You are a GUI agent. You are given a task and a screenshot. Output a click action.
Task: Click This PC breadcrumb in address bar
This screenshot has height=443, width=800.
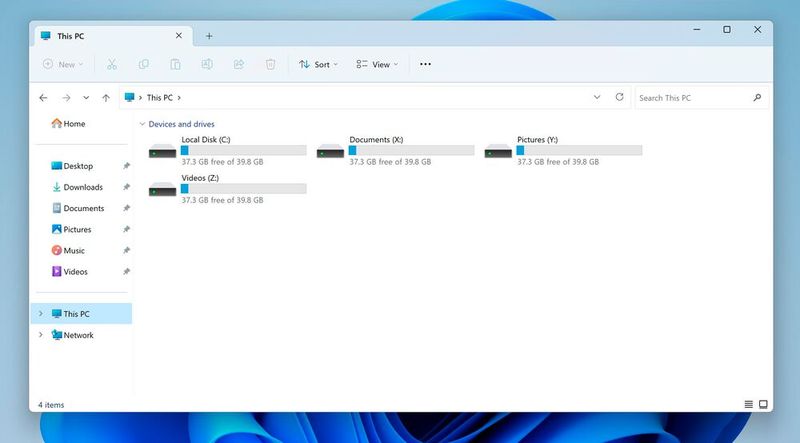(x=160, y=97)
